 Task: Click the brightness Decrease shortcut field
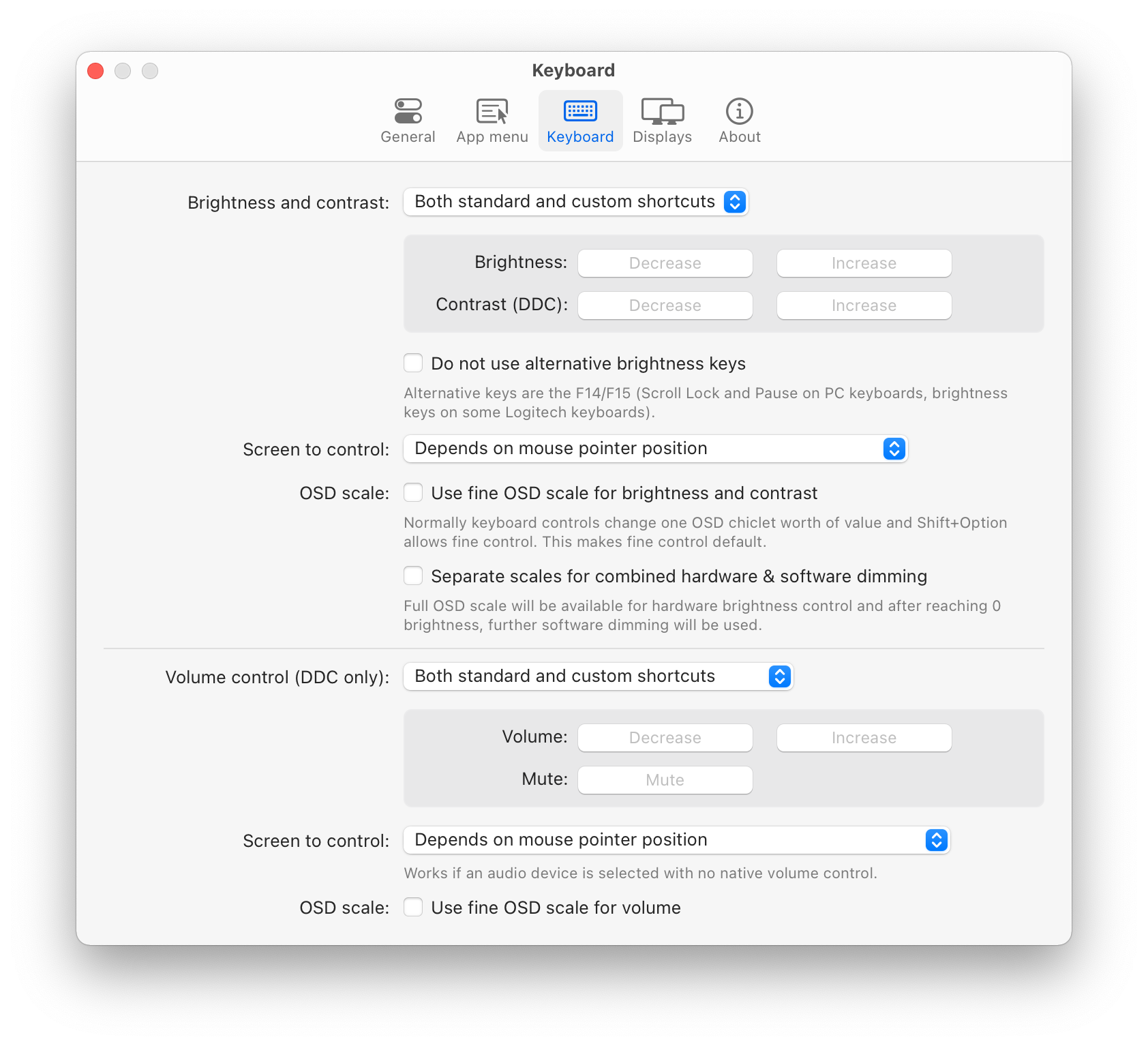[665, 263]
